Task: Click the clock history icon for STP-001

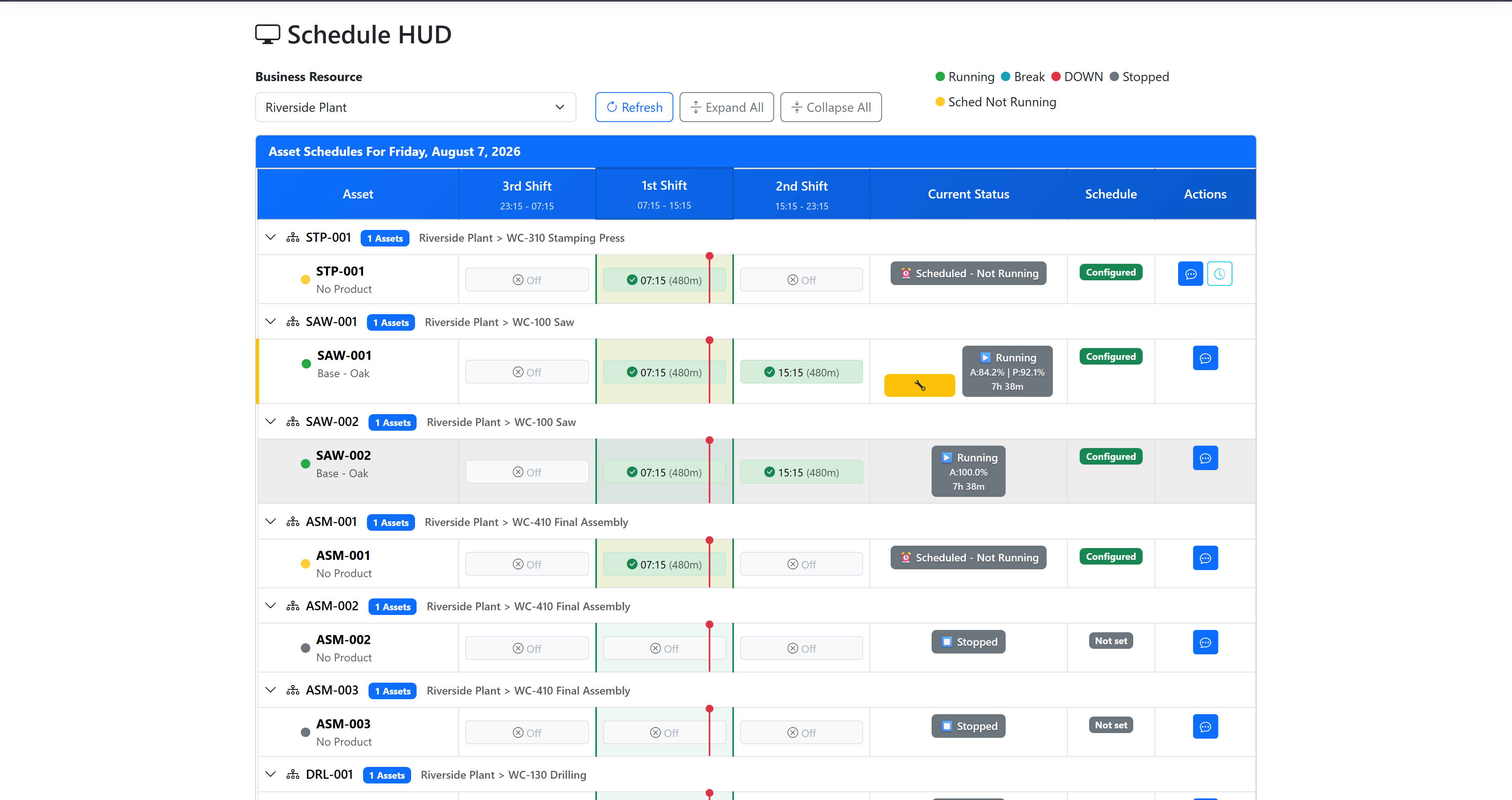Action: 1220,274
